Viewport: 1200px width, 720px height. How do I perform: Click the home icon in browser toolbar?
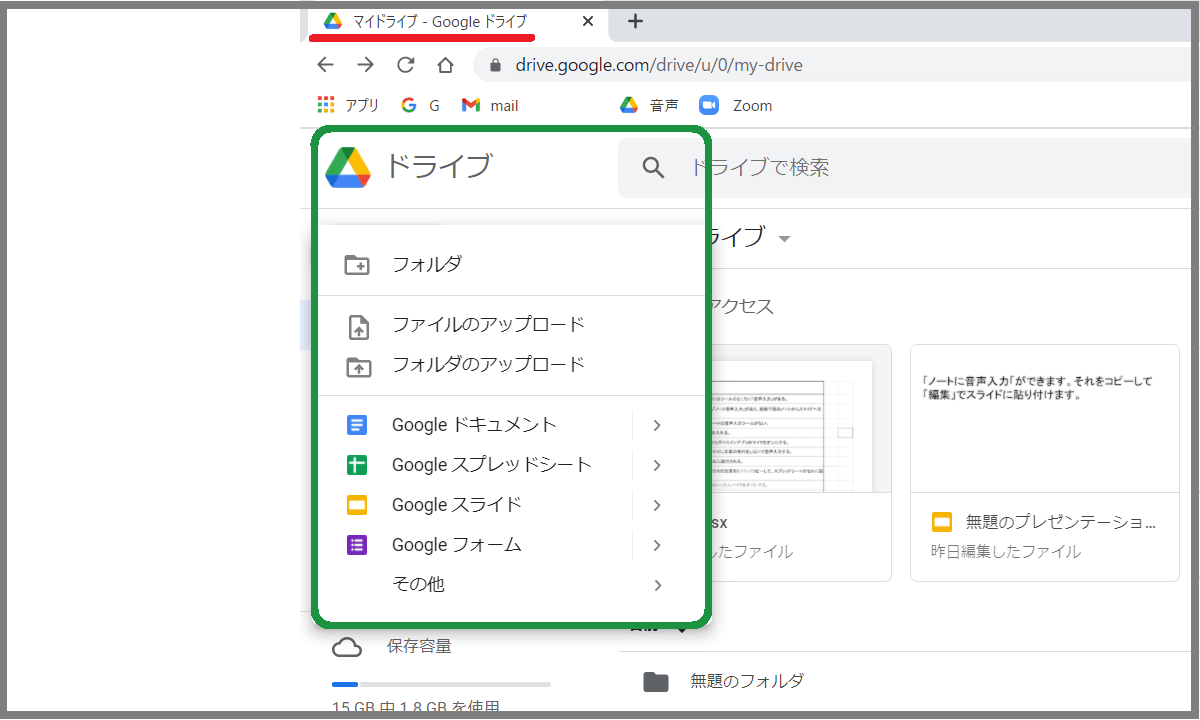click(x=445, y=65)
